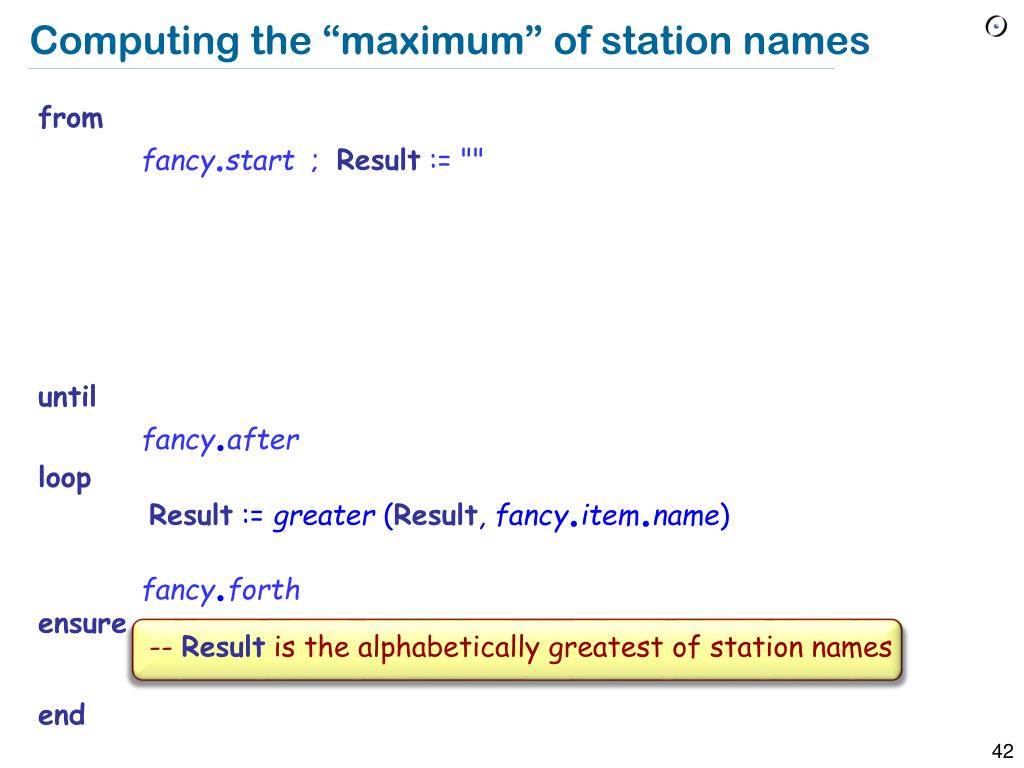
Task: Click the "fancy.item.name" argument
Action: click(x=607, y=517)
